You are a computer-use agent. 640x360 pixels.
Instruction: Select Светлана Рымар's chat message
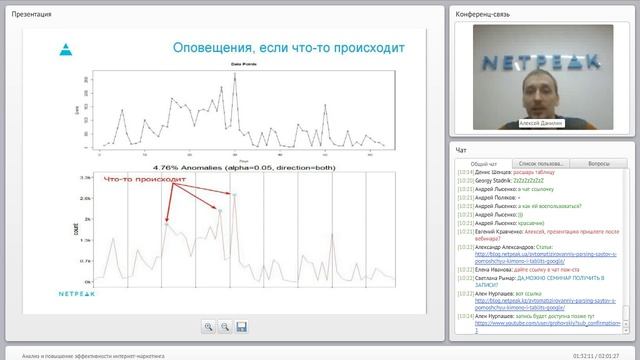pos(531,281)
